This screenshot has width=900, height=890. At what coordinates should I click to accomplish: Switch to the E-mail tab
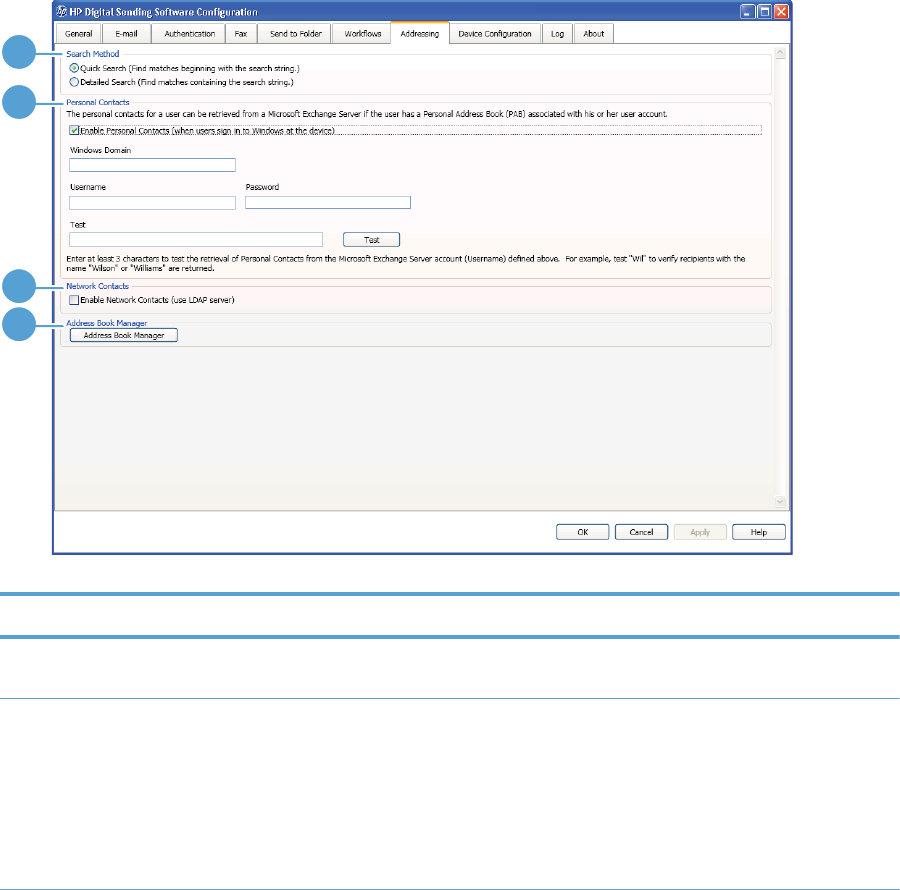[126, 34]
